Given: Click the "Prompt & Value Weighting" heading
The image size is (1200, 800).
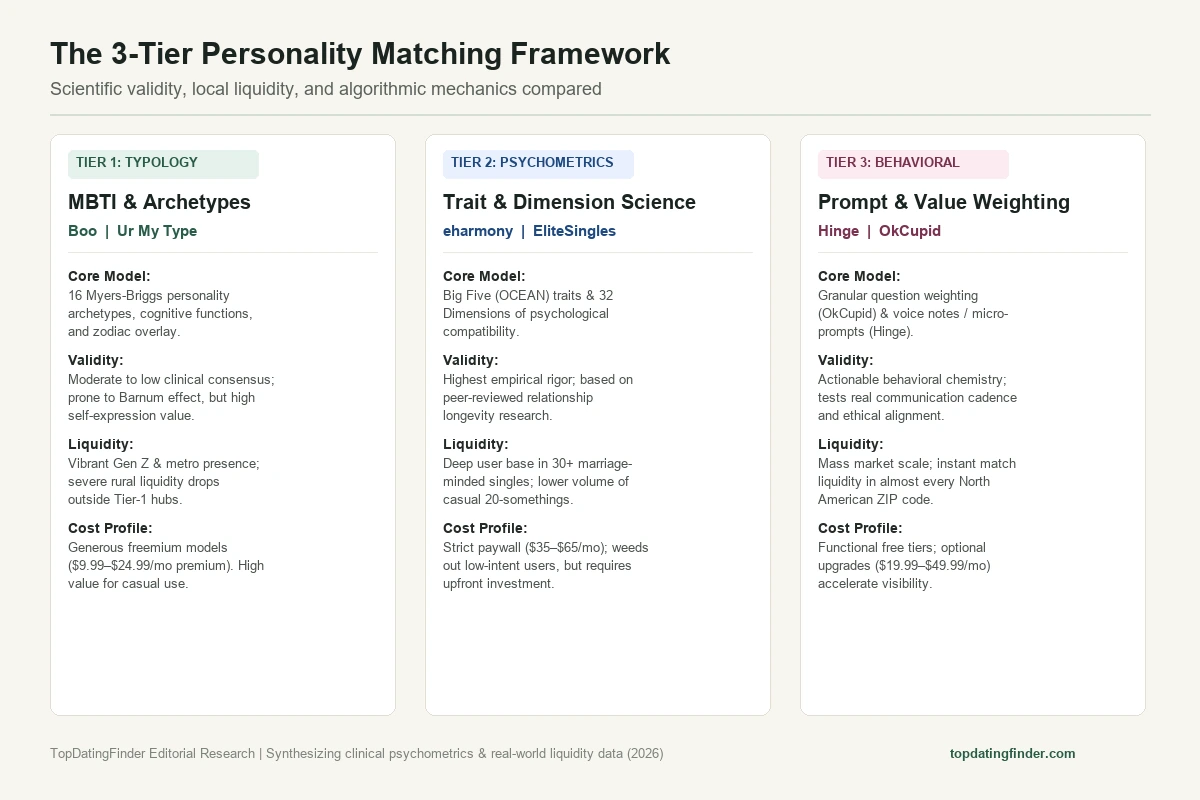Looking at the screenshot, I should pos(944,202).
